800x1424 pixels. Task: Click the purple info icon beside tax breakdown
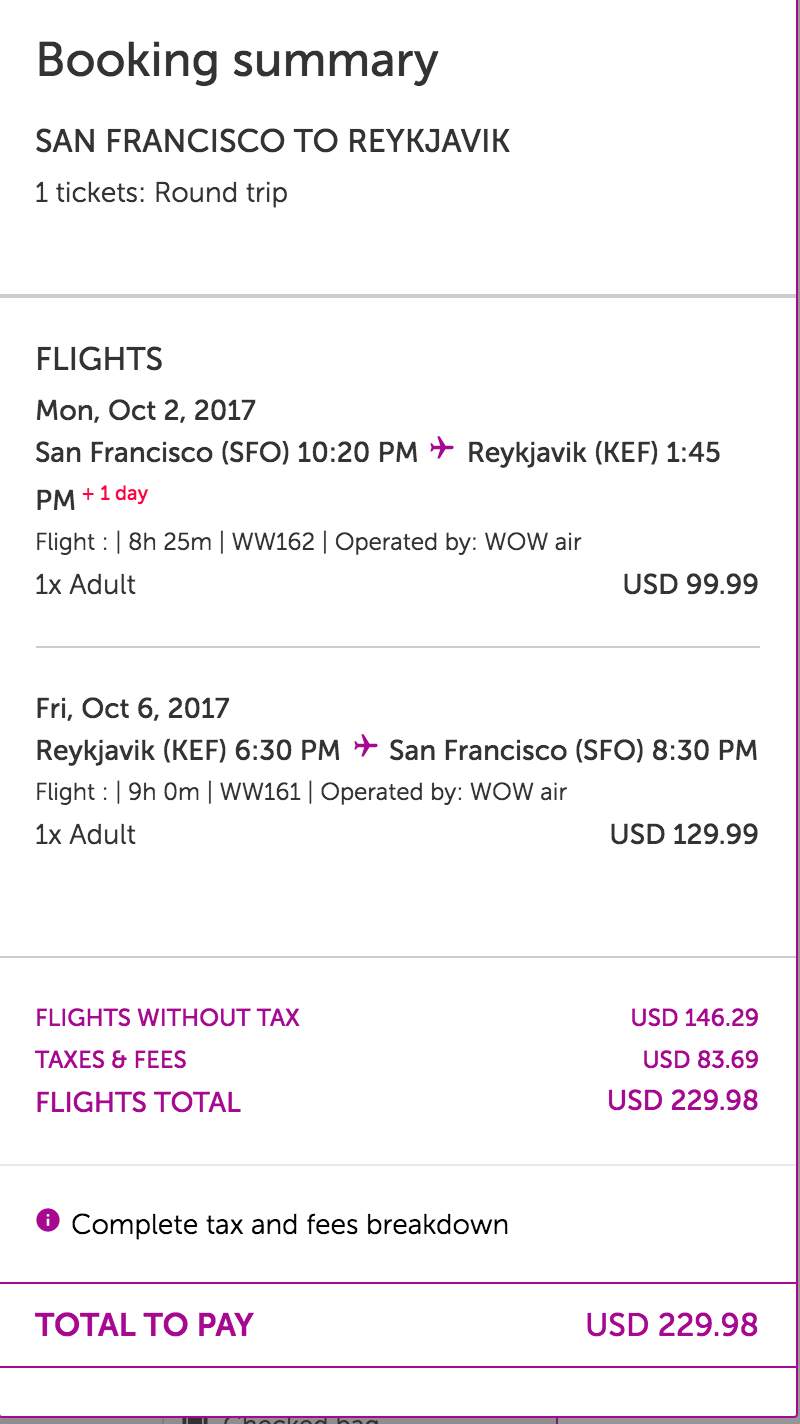[46, 1221]
